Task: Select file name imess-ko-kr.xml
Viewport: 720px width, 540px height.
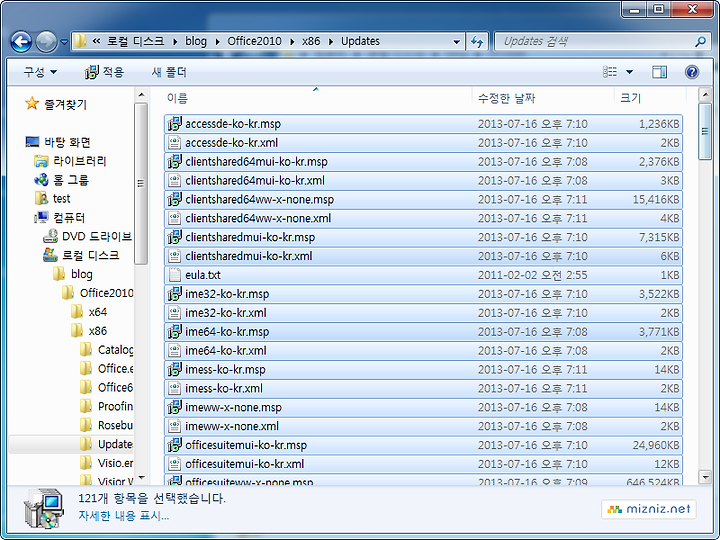Action: click(x=224, y=388)
